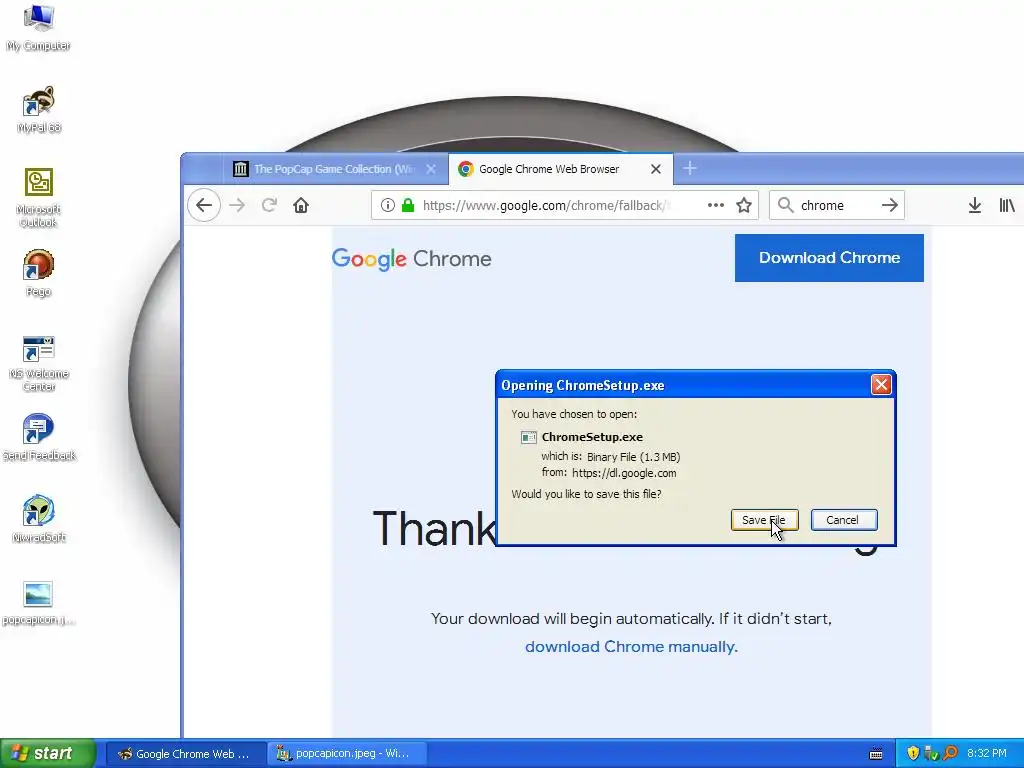Image resolution: width=1024 pixels, height=768 pixels.
Task: Show site information icon in address bar
Action: 387,205
